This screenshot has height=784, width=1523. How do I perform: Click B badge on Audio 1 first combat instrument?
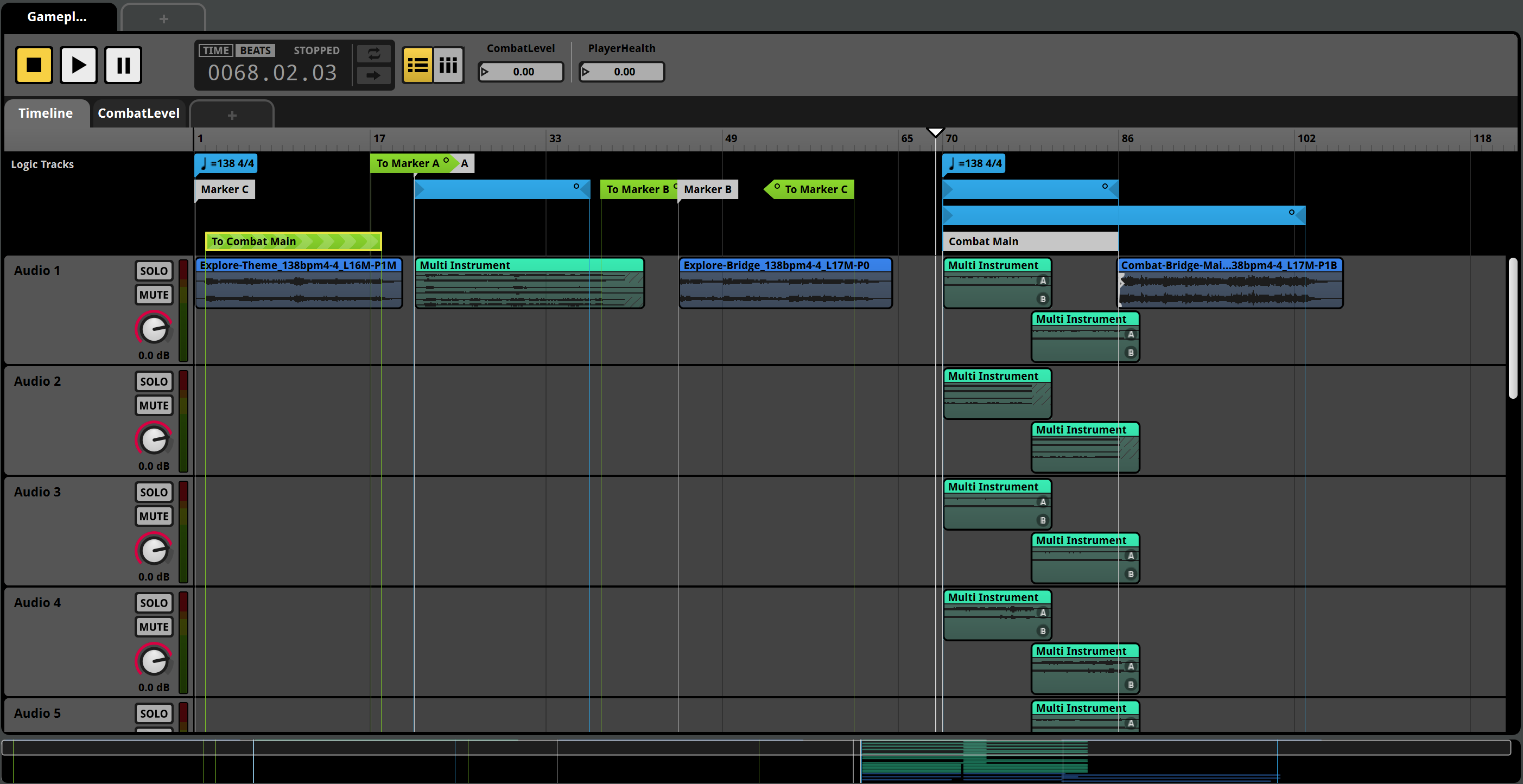pos(1042,299)
